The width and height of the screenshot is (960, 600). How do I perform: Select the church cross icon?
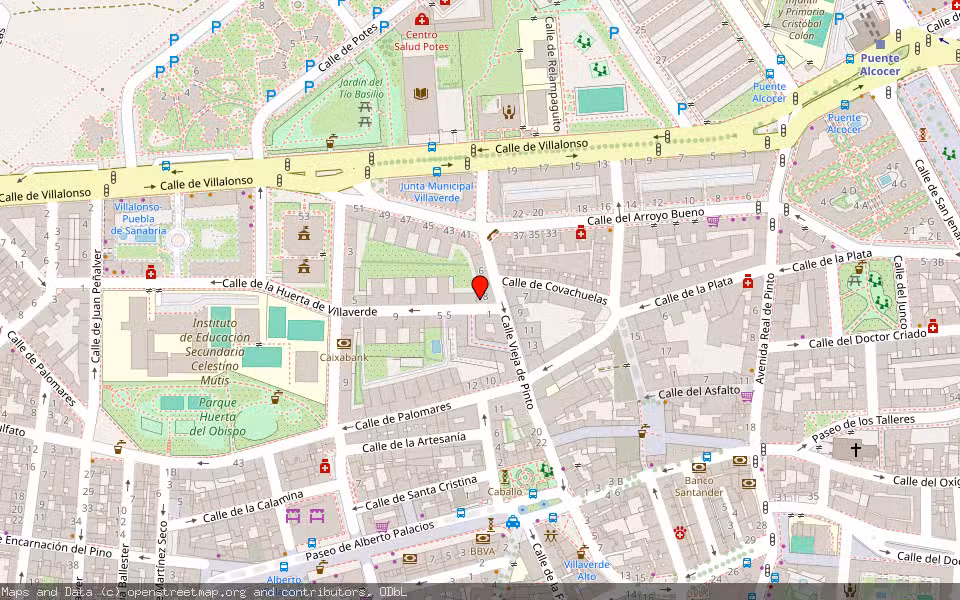855,449
